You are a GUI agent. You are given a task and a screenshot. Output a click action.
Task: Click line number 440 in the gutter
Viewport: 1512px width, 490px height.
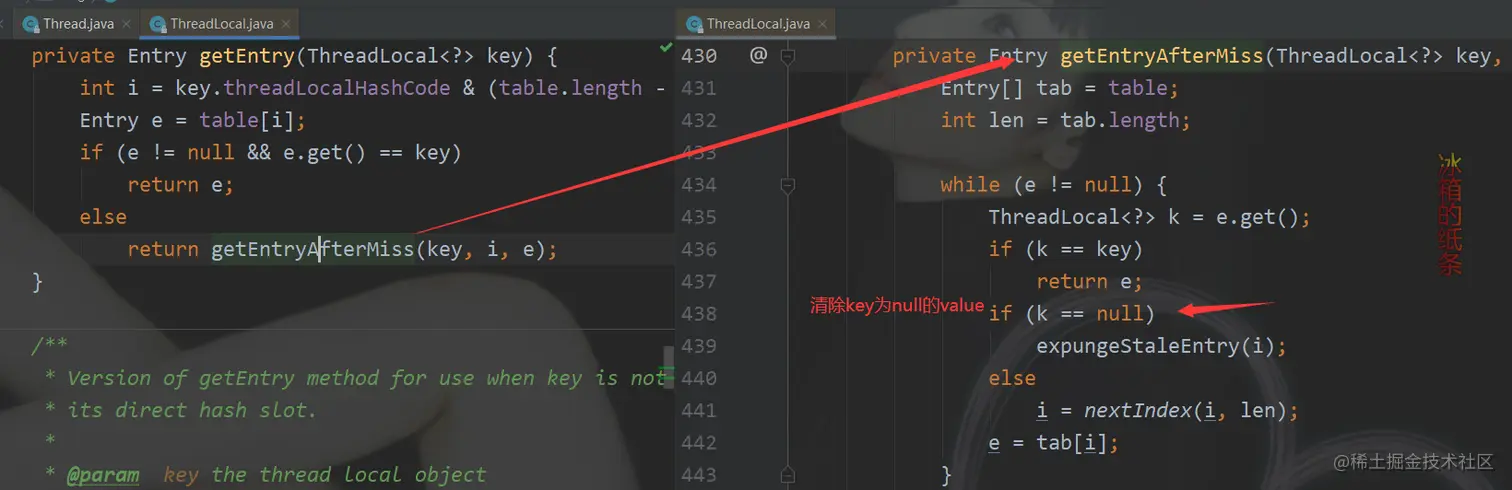coord(699,378)
